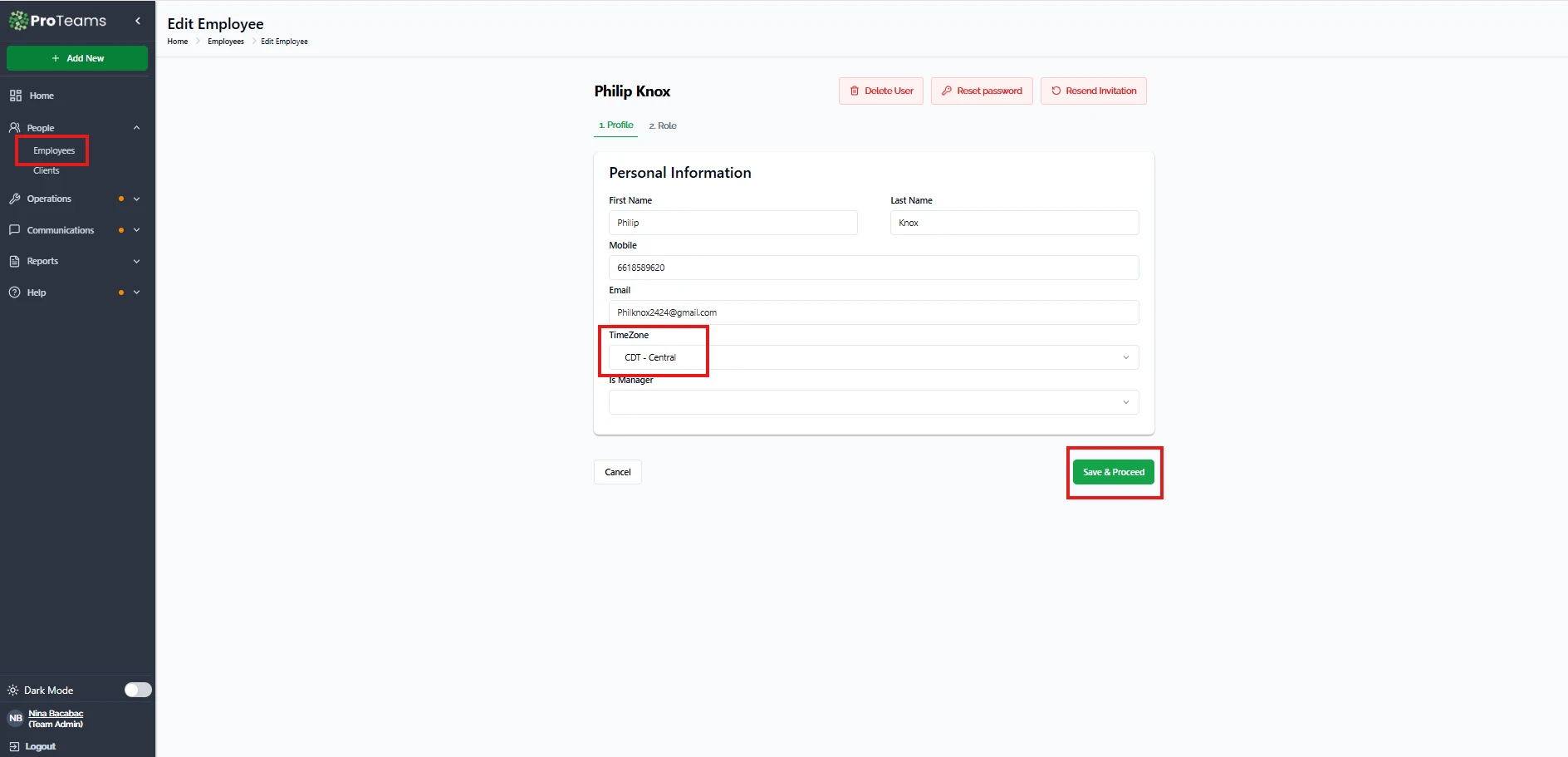The height and width of the screenshot is (757, 1568).
Task: Click the Reports document icon
Action: pos(15,261)
